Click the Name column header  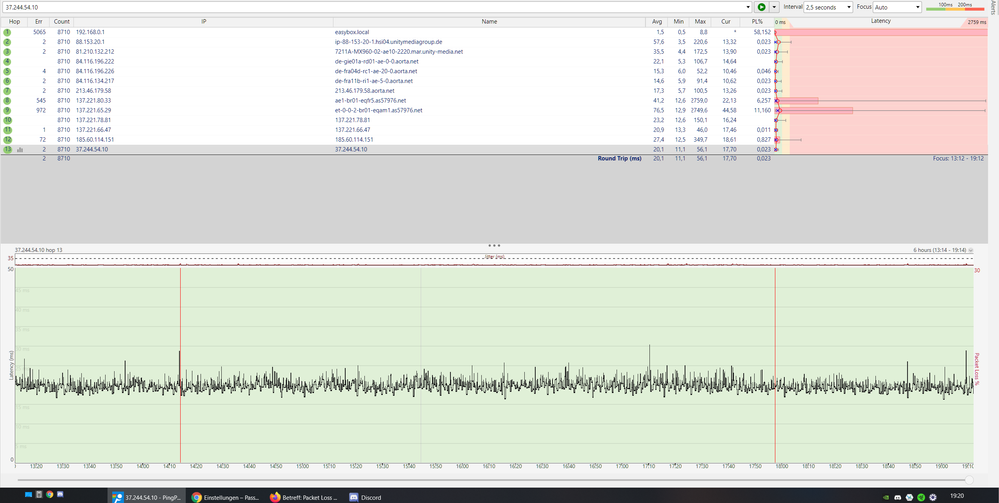(488, 21)
